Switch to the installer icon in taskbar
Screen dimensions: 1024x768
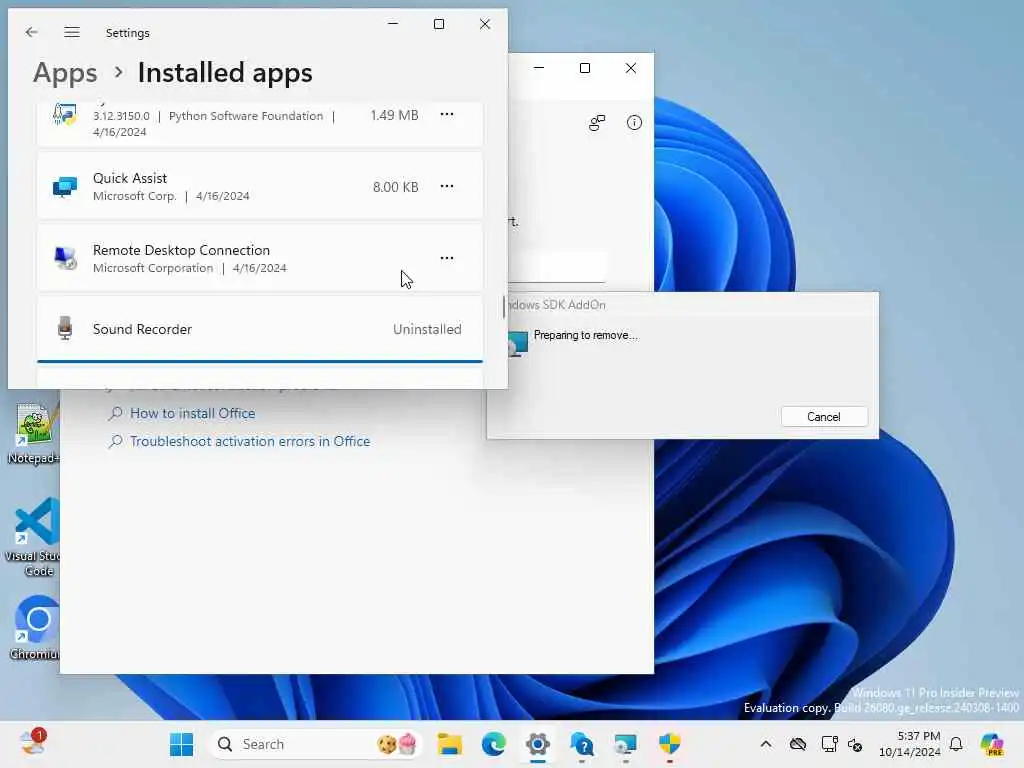point(625,744)
